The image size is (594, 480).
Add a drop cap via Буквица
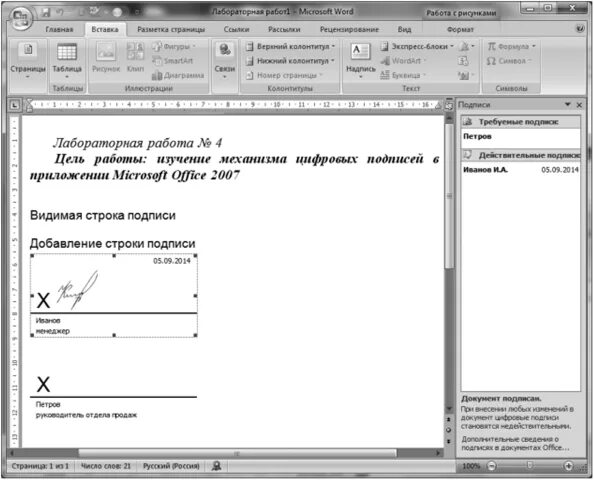[x=403, y=75]
